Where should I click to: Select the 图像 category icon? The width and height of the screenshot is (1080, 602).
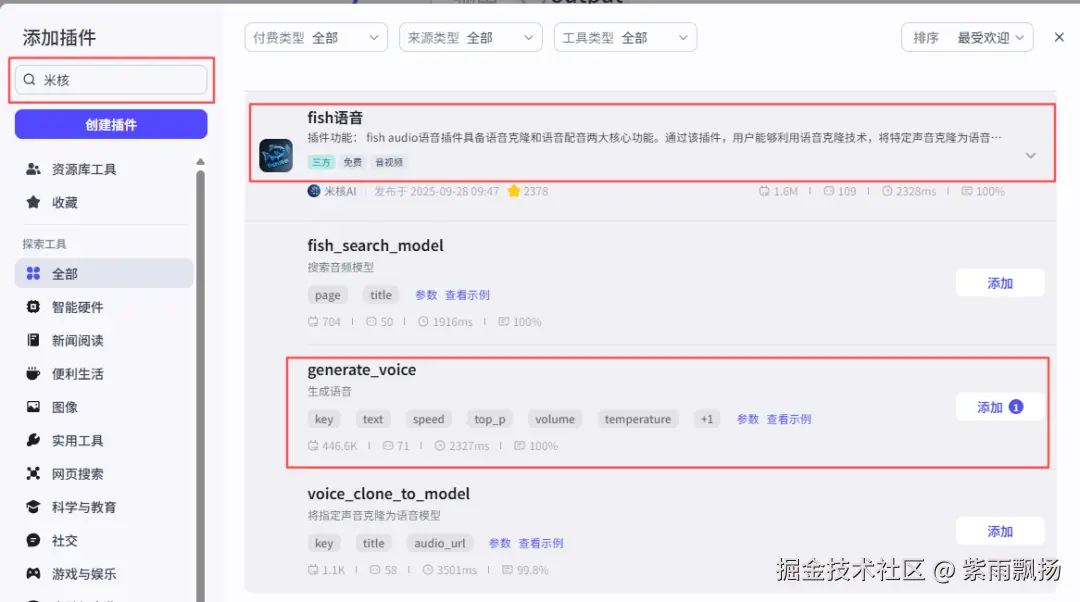pos(33,406)
